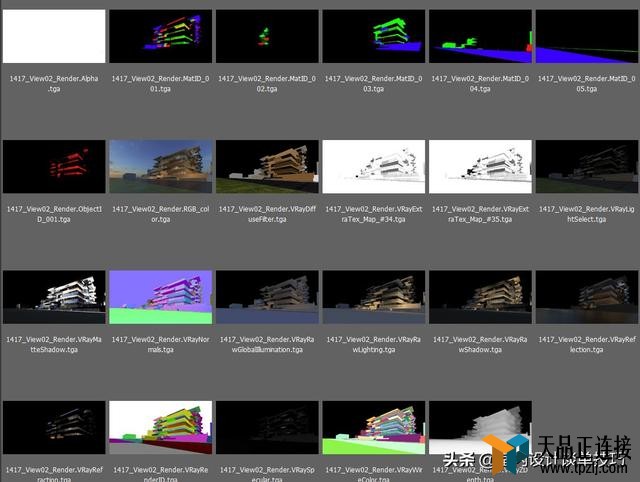
Task: Click the file name "1417_View02_Render.VRayRawShadow.tga"
Action: click(480, 344)
